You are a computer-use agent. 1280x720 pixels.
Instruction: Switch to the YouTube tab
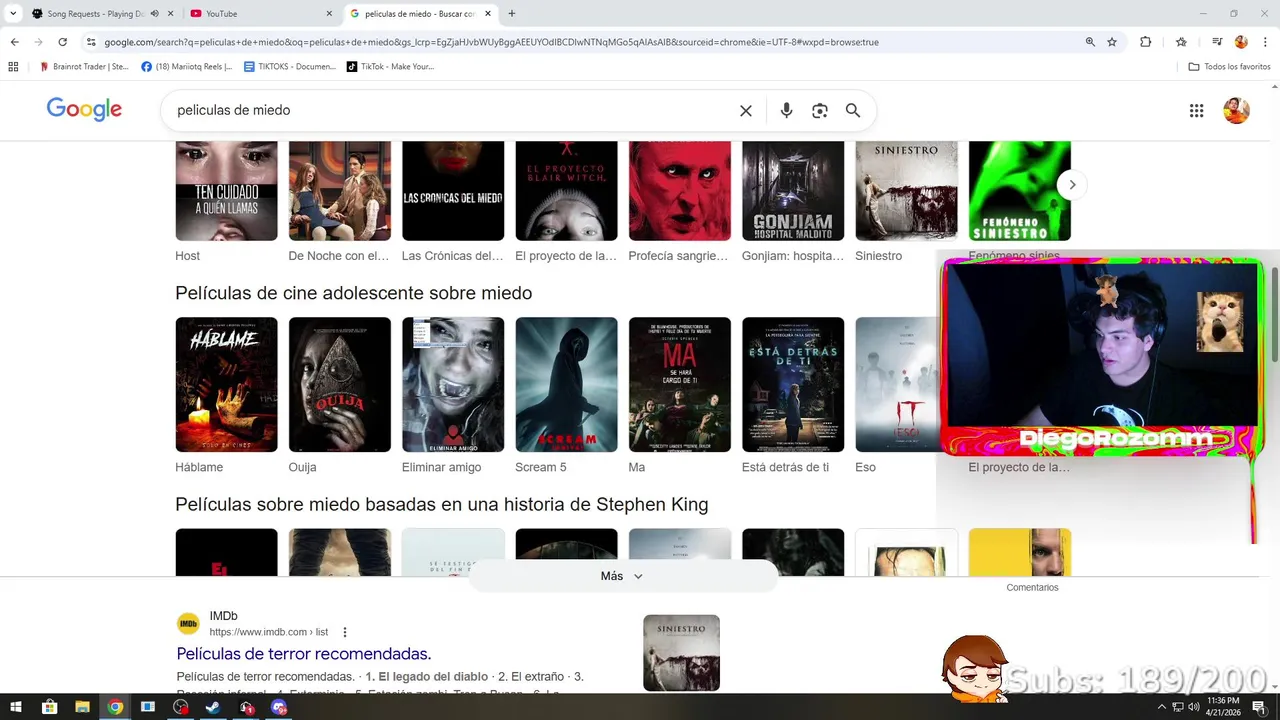[260, 14]
